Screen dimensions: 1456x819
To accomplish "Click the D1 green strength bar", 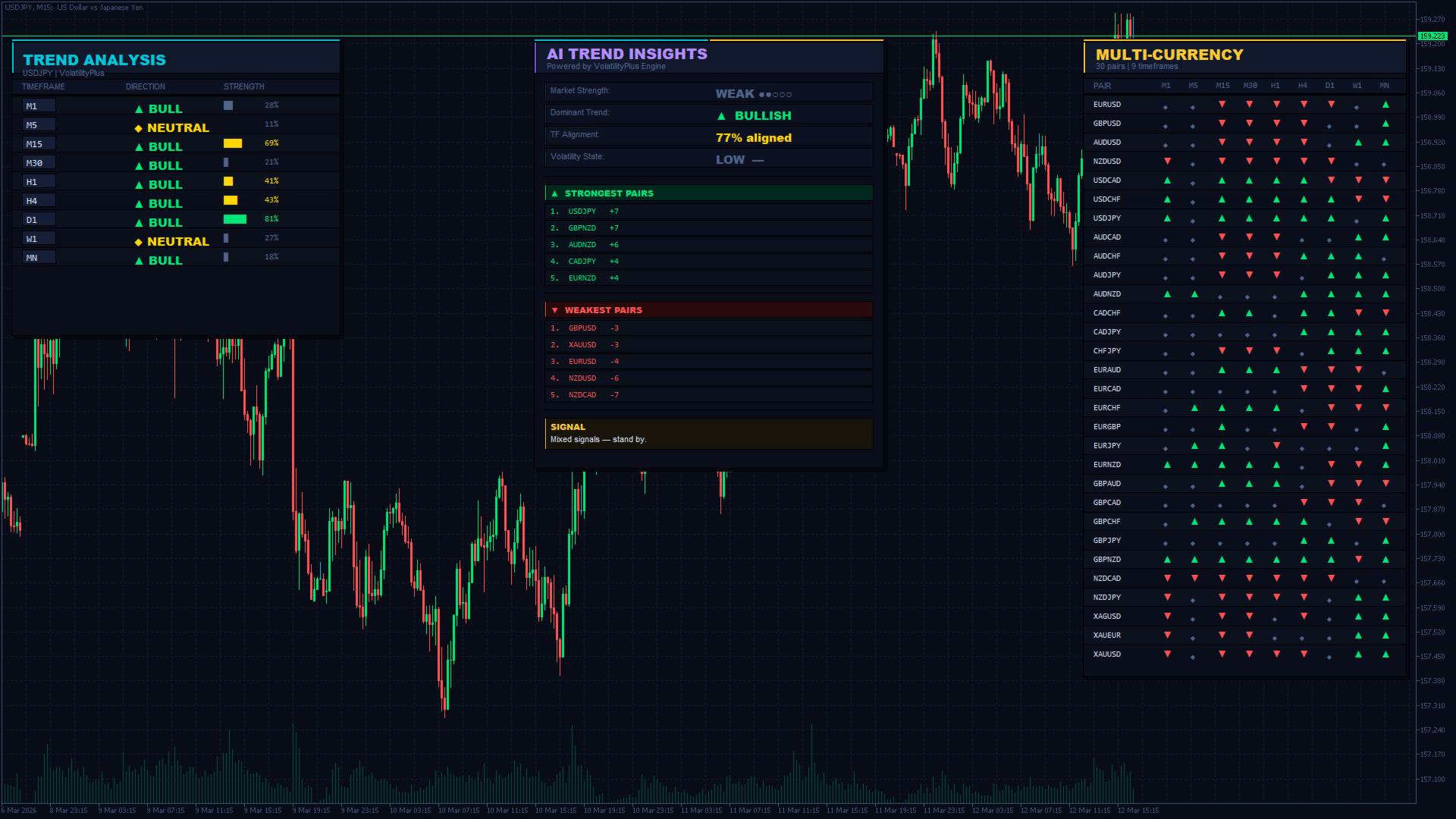I will (x=234, y=219).
